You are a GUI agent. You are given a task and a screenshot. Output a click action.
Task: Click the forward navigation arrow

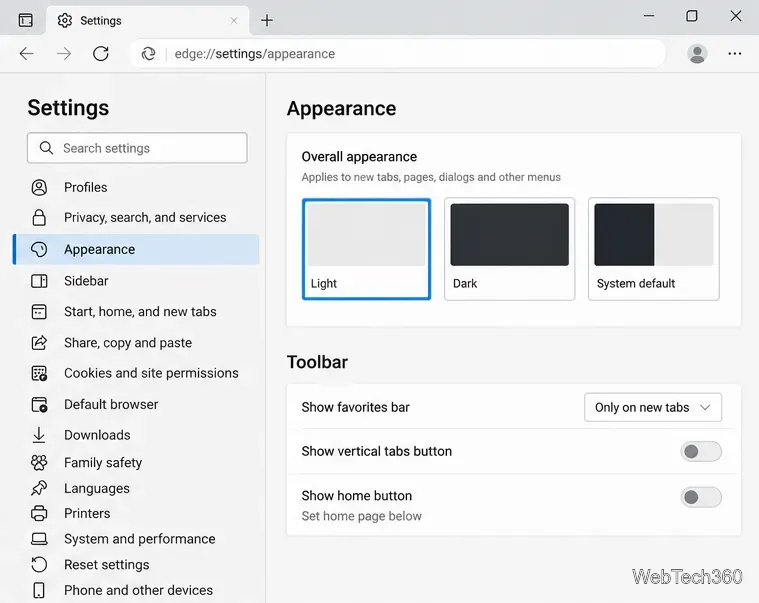pos(63,54)
